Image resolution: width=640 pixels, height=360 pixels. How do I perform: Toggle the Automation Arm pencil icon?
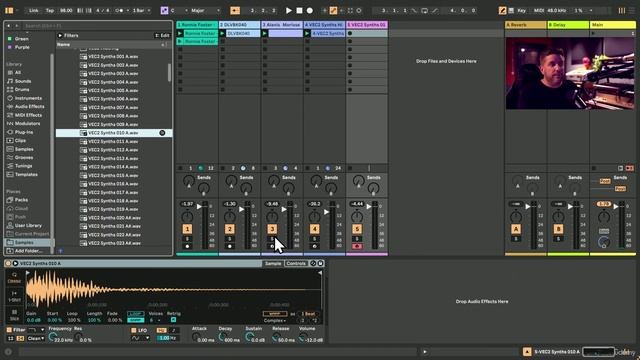coord(333,10)
